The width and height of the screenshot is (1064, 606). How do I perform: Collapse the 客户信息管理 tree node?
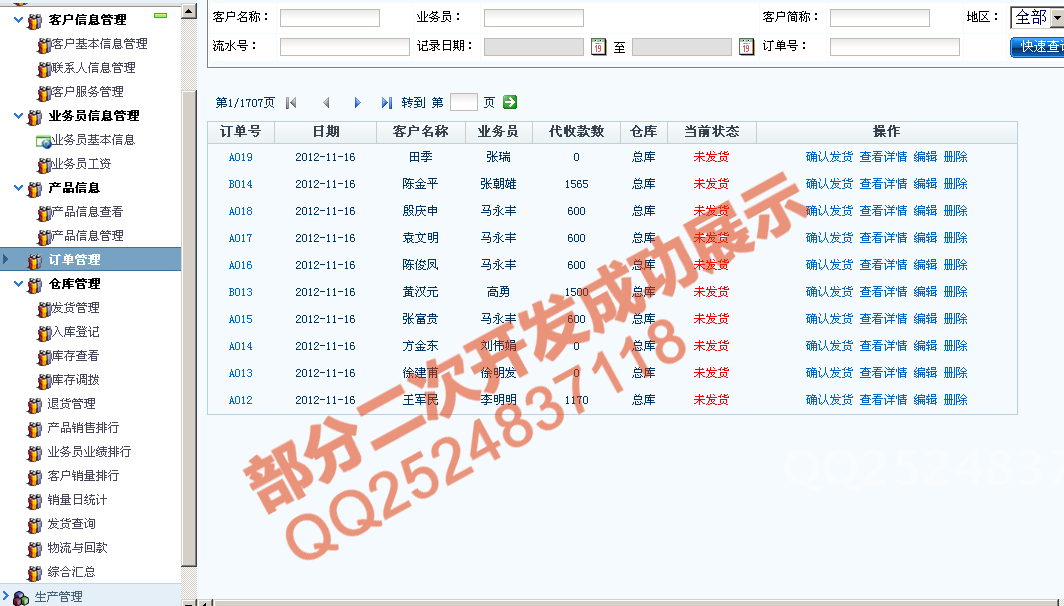pyautogui.click(x=18, y=20)
